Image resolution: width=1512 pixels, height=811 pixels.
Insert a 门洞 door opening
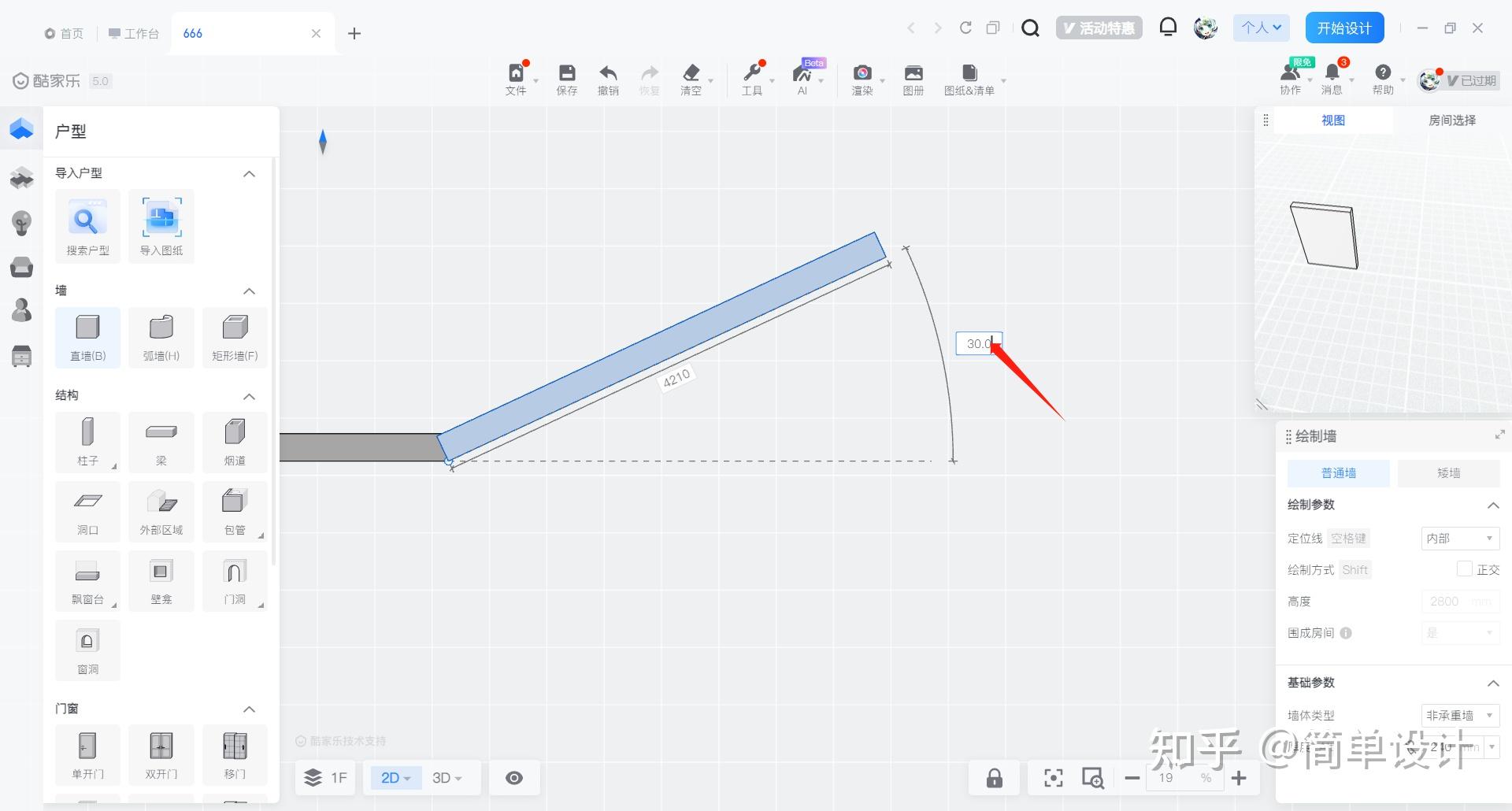[x=235, y=581]
